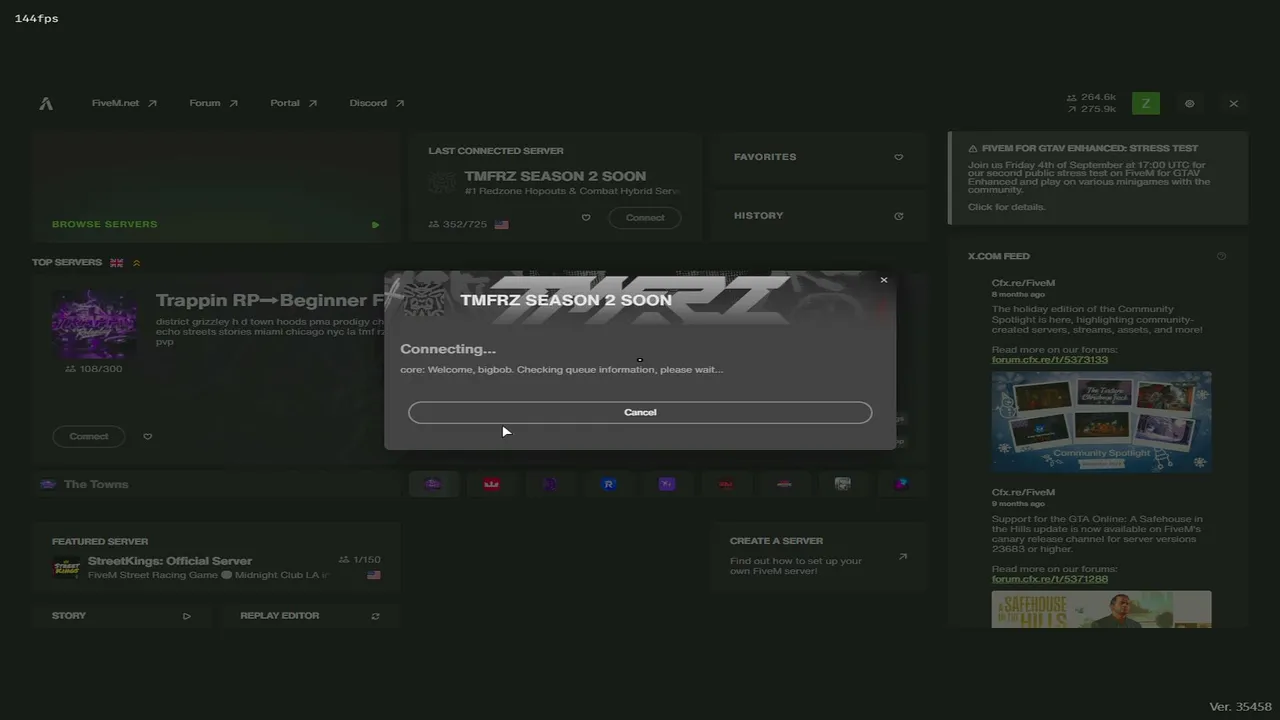1280x720 pixels.
Task: Click the X.com Feed help icon
Action: point(1221,256)
